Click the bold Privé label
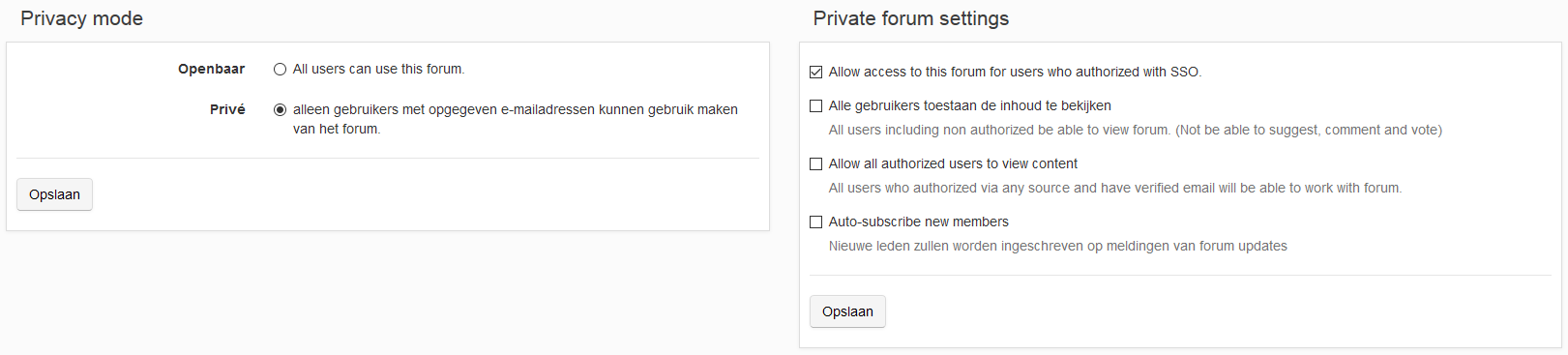This screenshot has height=355, width=1568. click(x=227, y=110)
